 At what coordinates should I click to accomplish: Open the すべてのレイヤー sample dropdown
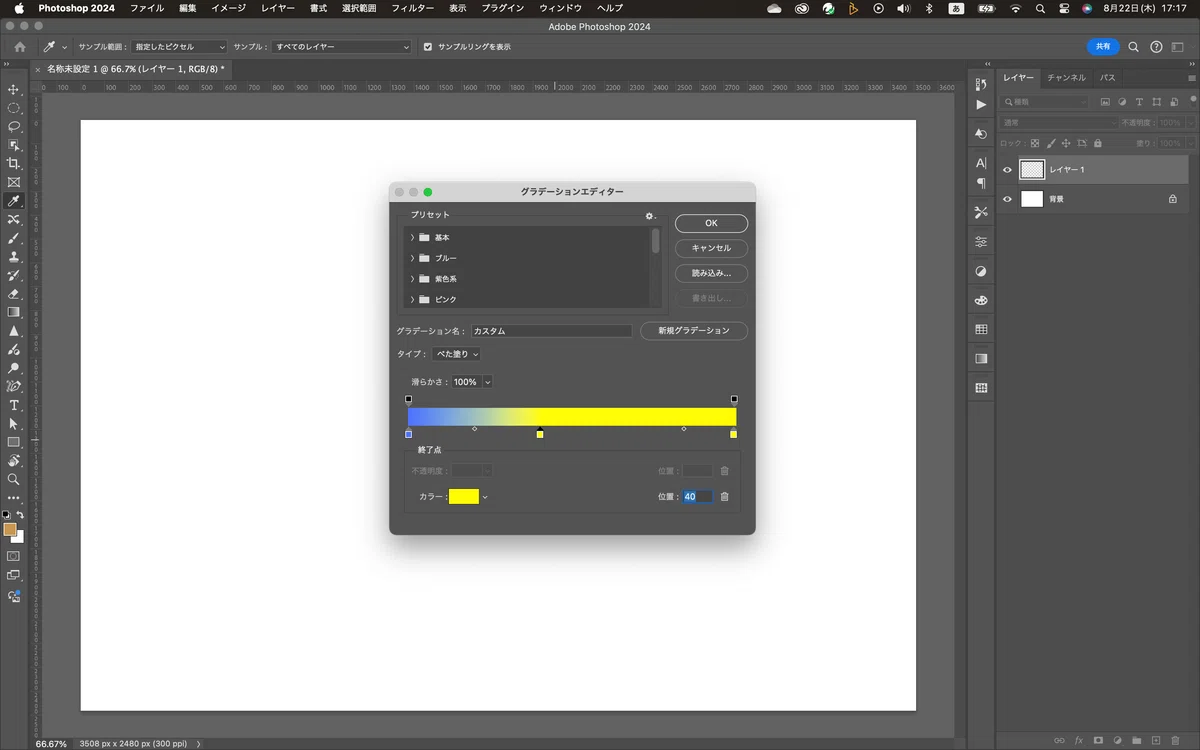point(341,47)
